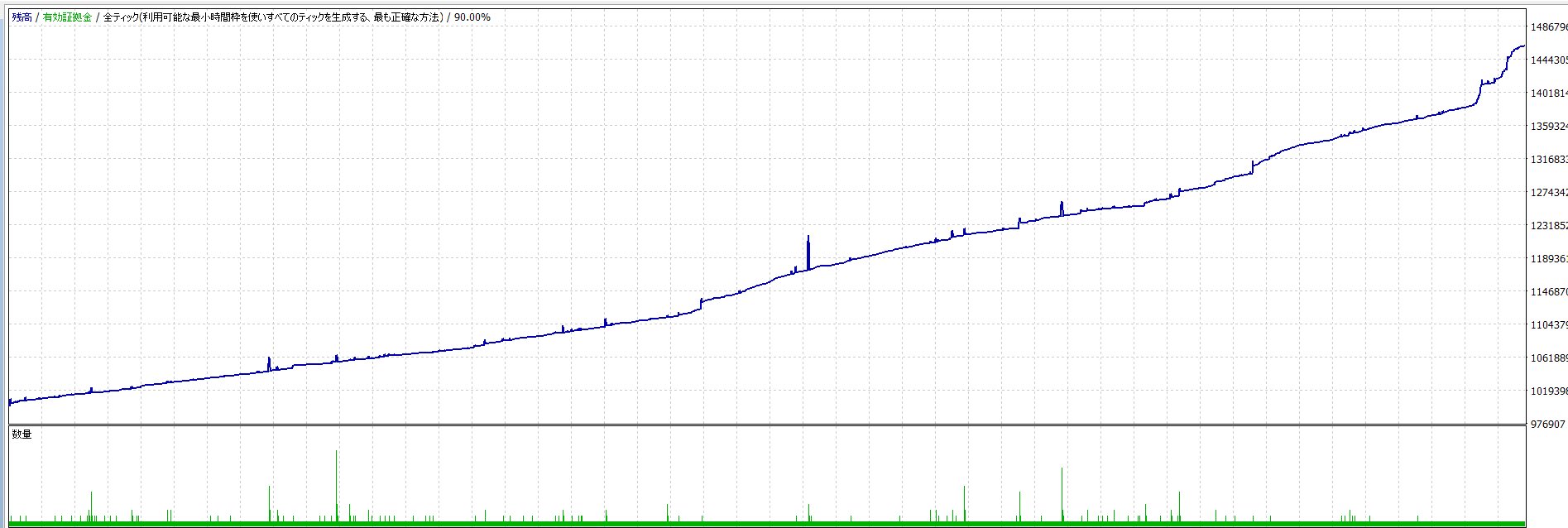Click the 有効証拠金 equity legend label

tap(68, 17)
